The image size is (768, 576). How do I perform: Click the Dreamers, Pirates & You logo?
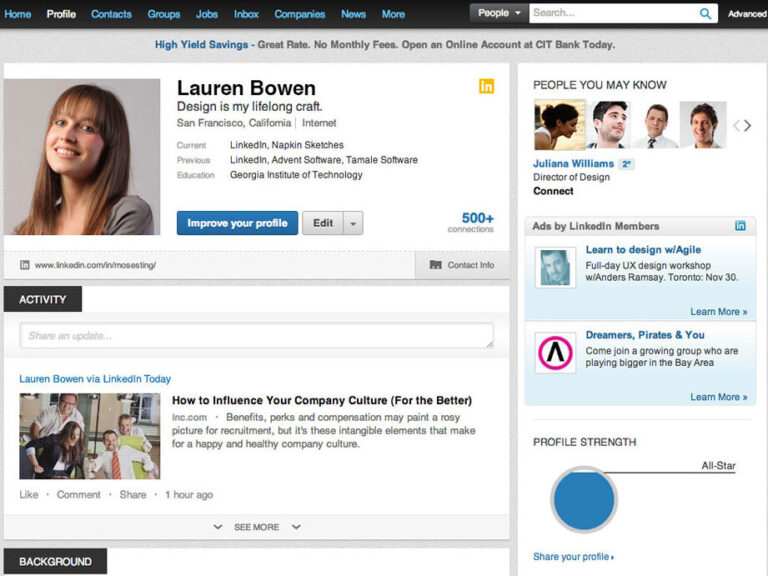tap(555, 353)
